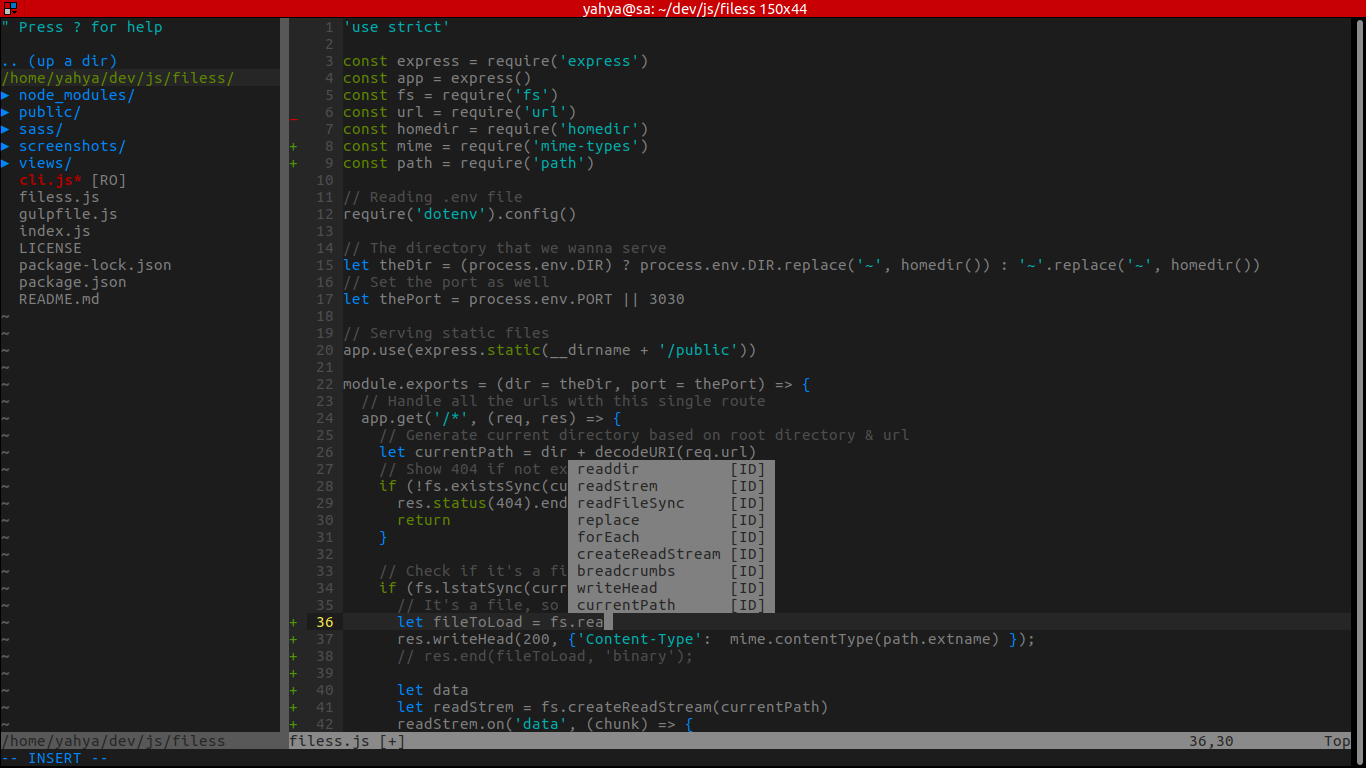This screenshot has width=1366, height=768.
Task: Click require('dotenv').config() line
Action: pyautogui.click(x=460, y=214)
